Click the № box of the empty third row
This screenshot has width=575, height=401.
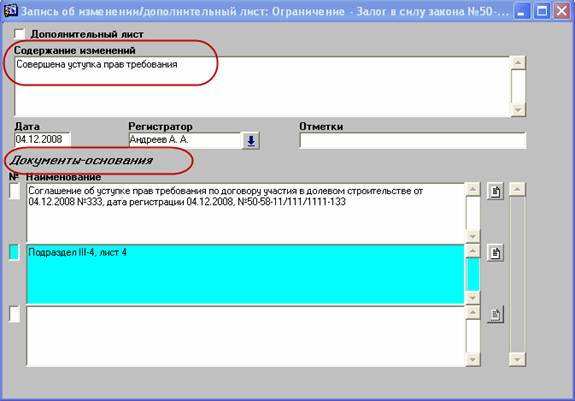pyautogui.click(x=14, y=314)
